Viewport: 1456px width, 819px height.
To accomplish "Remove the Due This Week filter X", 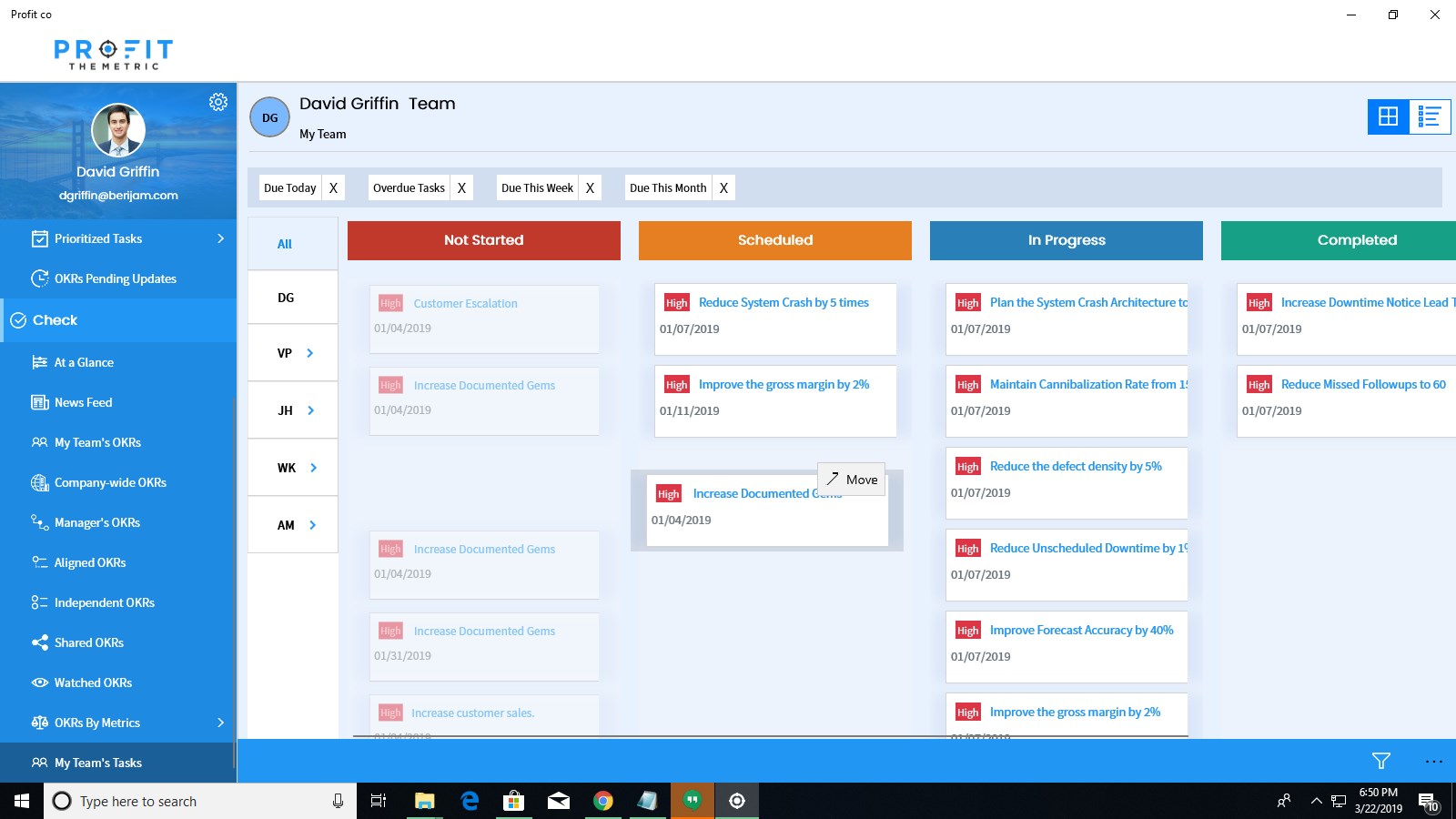I will pyautogui.click(x=591, y=187).
